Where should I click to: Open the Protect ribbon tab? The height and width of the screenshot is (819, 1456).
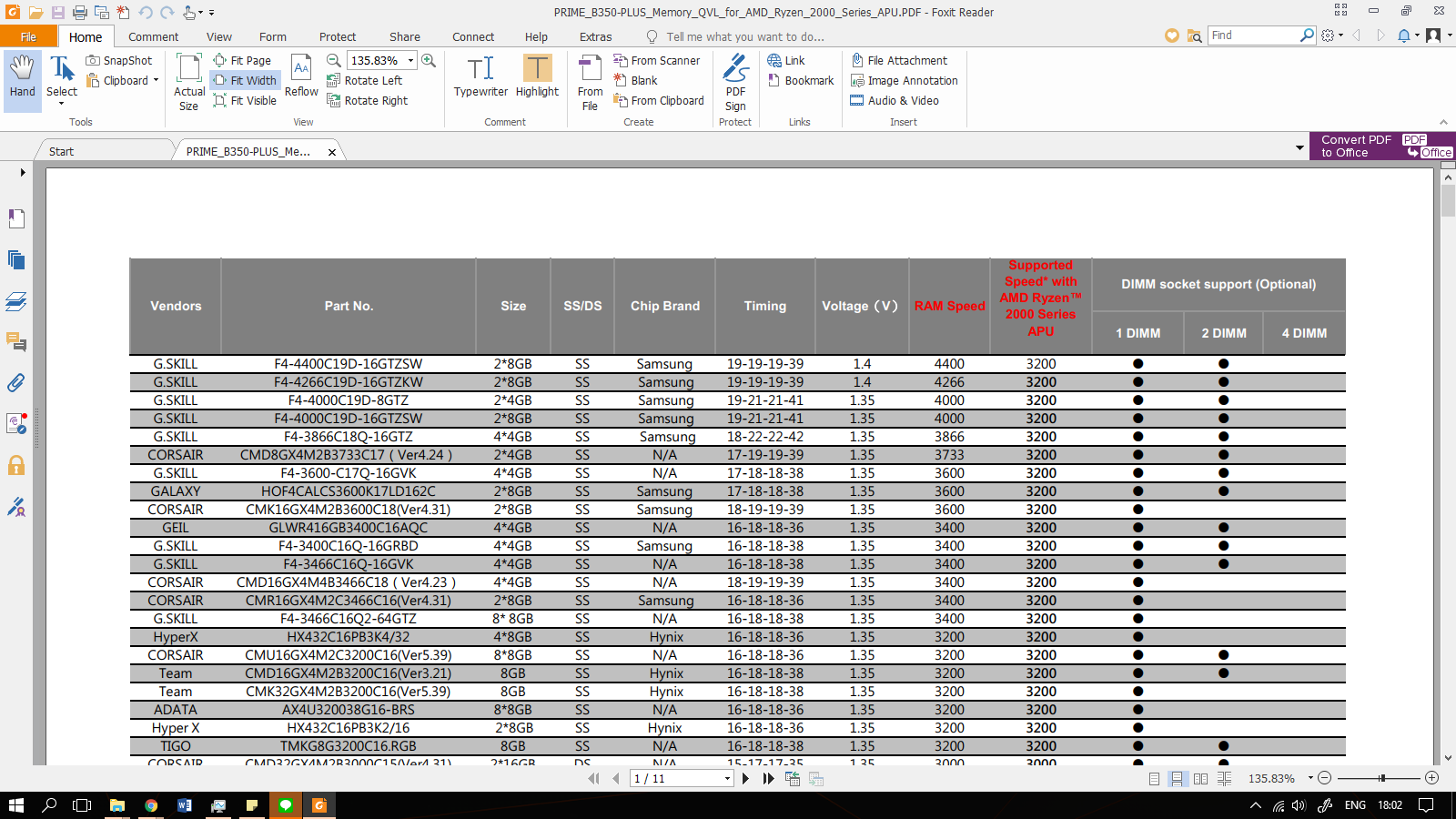click(x=337, y=36)
